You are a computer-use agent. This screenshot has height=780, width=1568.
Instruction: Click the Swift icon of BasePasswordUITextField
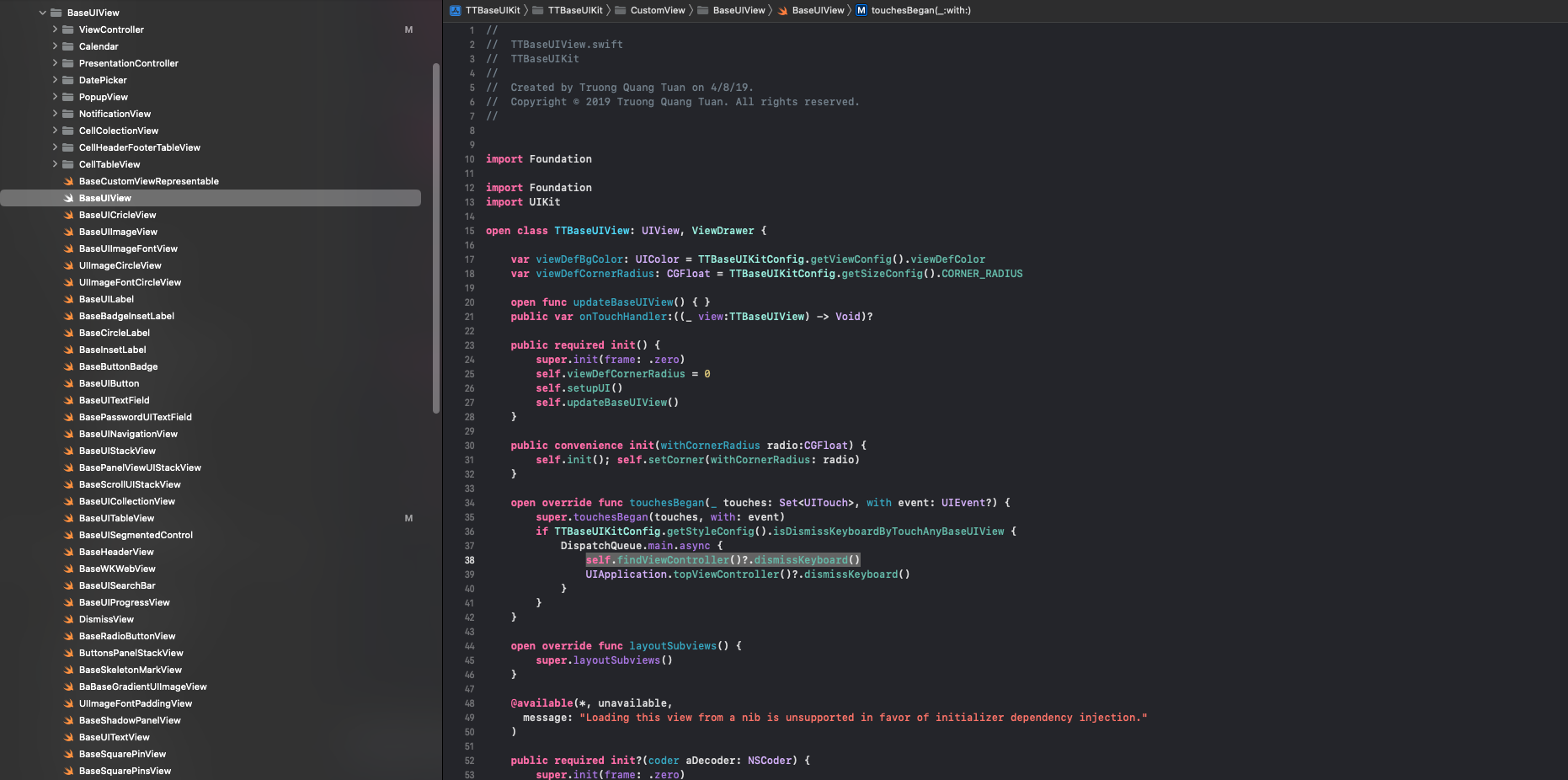pos(69,417)
